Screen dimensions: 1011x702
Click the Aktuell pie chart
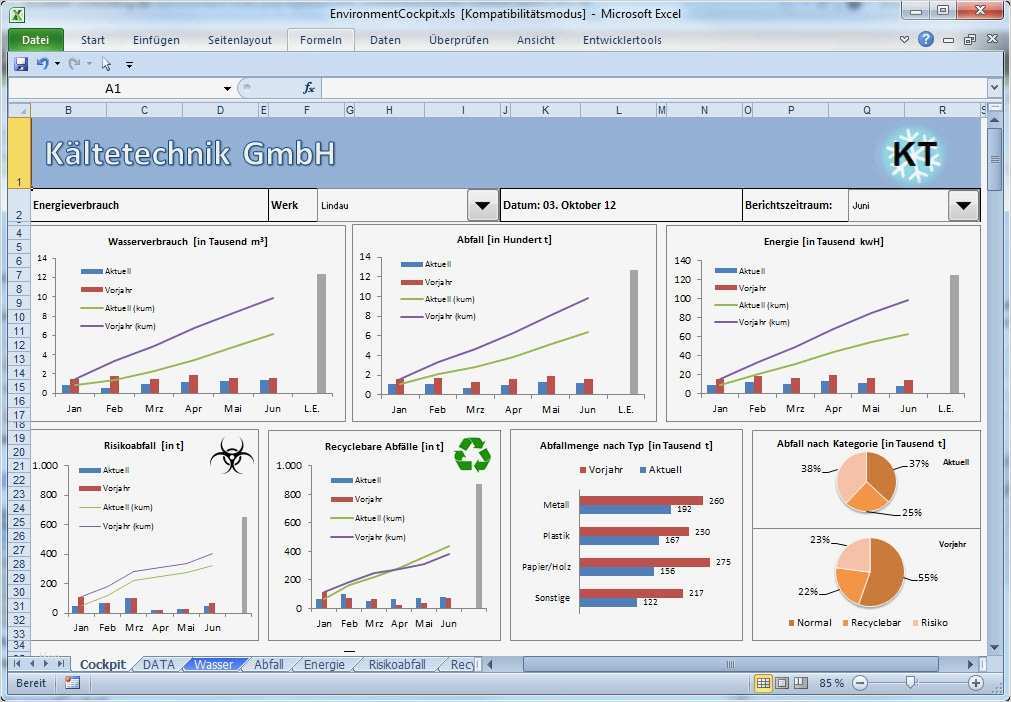coord(866,482)
